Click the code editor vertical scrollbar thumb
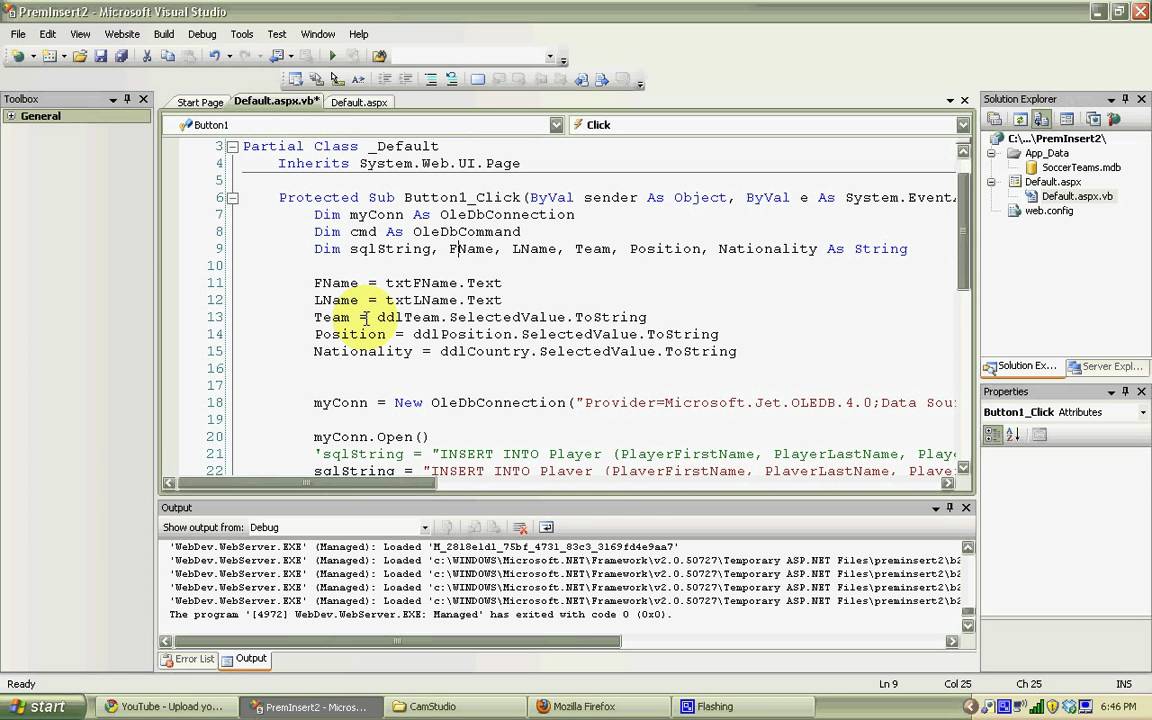The width and height of the screenshot is (1152, 720). pyautogui.click(x=963, y=232)
